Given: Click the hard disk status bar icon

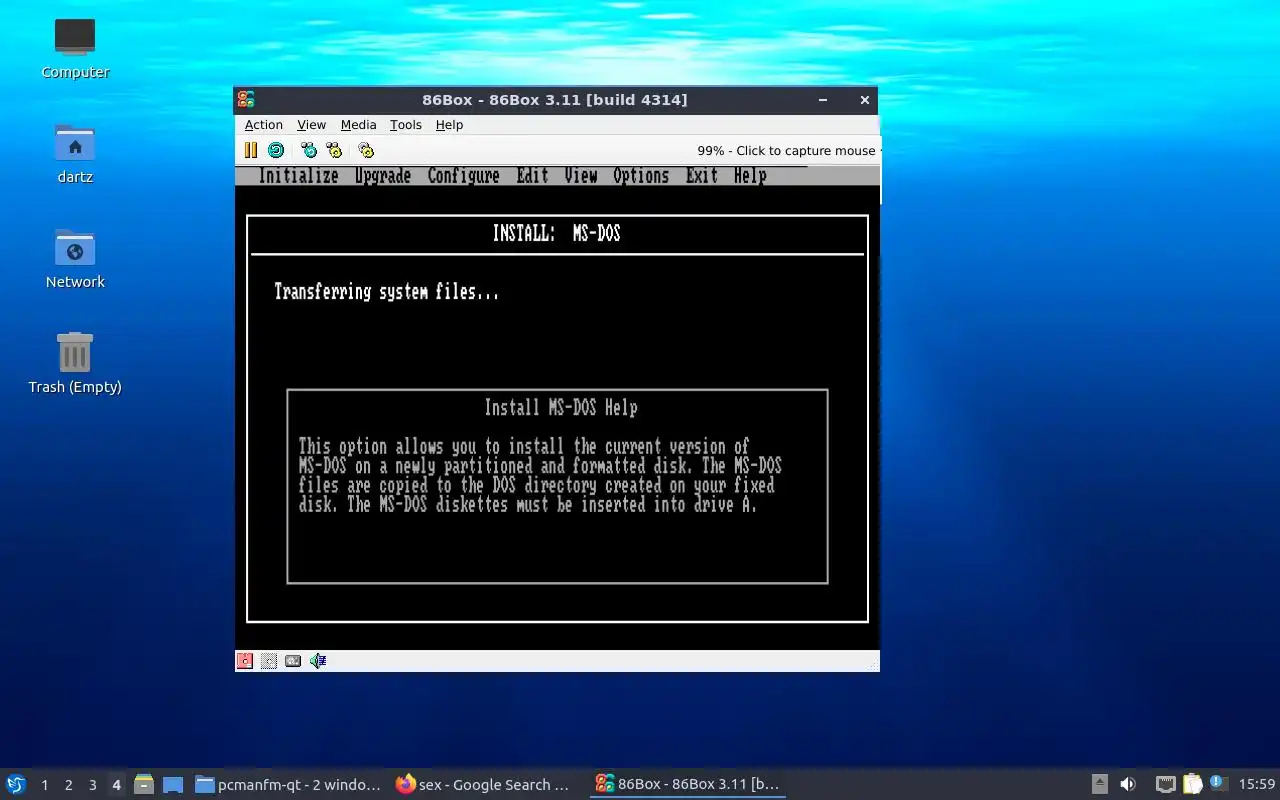Looking at the screenshot, I should [x=293, y=661].
